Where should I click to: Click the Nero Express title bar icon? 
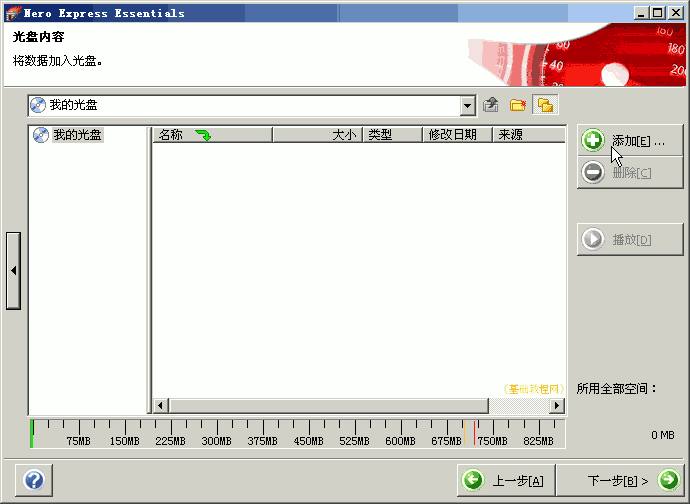15,13
